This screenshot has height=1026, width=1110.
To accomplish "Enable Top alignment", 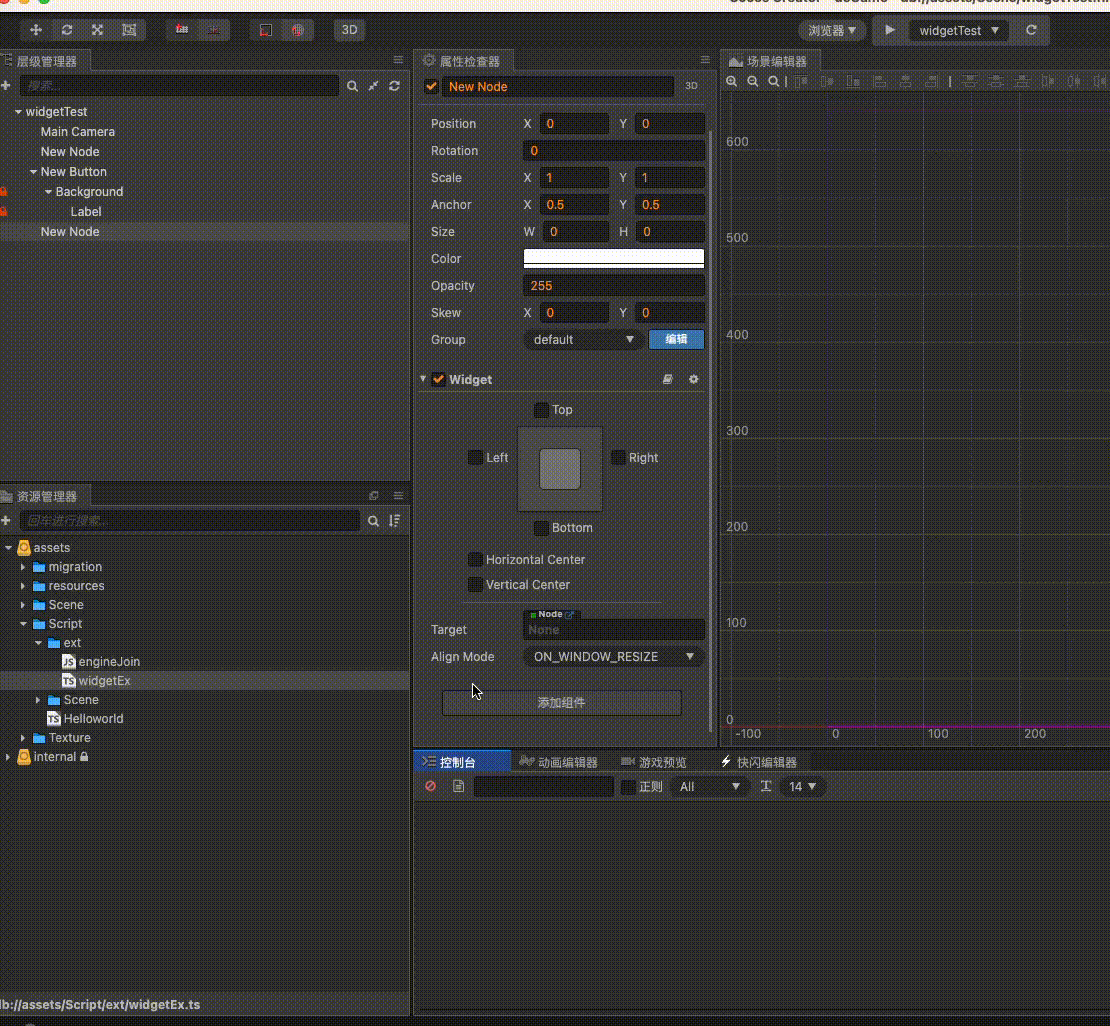I will (x=542, y=410).
